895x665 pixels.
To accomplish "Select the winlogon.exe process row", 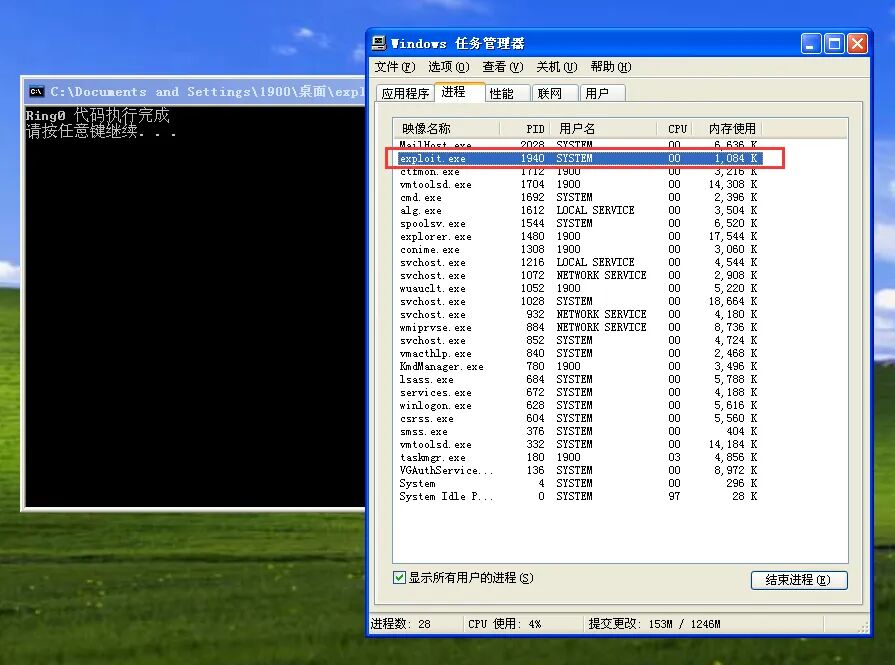I will (579, 405).
